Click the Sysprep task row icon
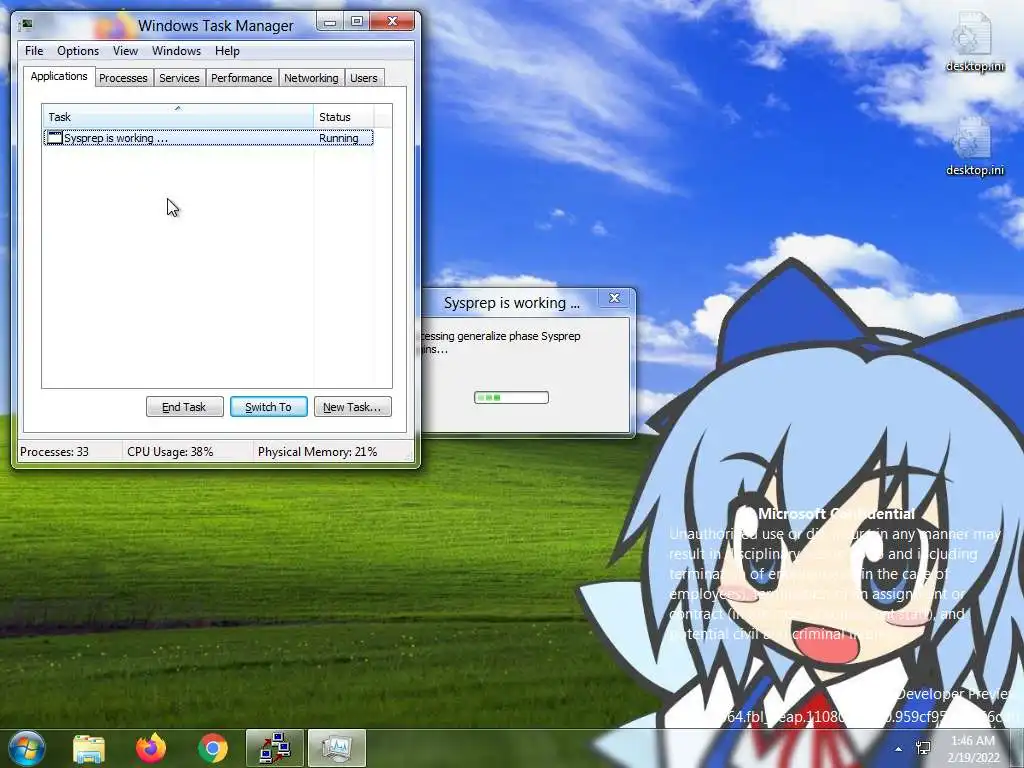The width and height of the screenshot is (1024, 768). pyautogui.click(x=55, y=138)
